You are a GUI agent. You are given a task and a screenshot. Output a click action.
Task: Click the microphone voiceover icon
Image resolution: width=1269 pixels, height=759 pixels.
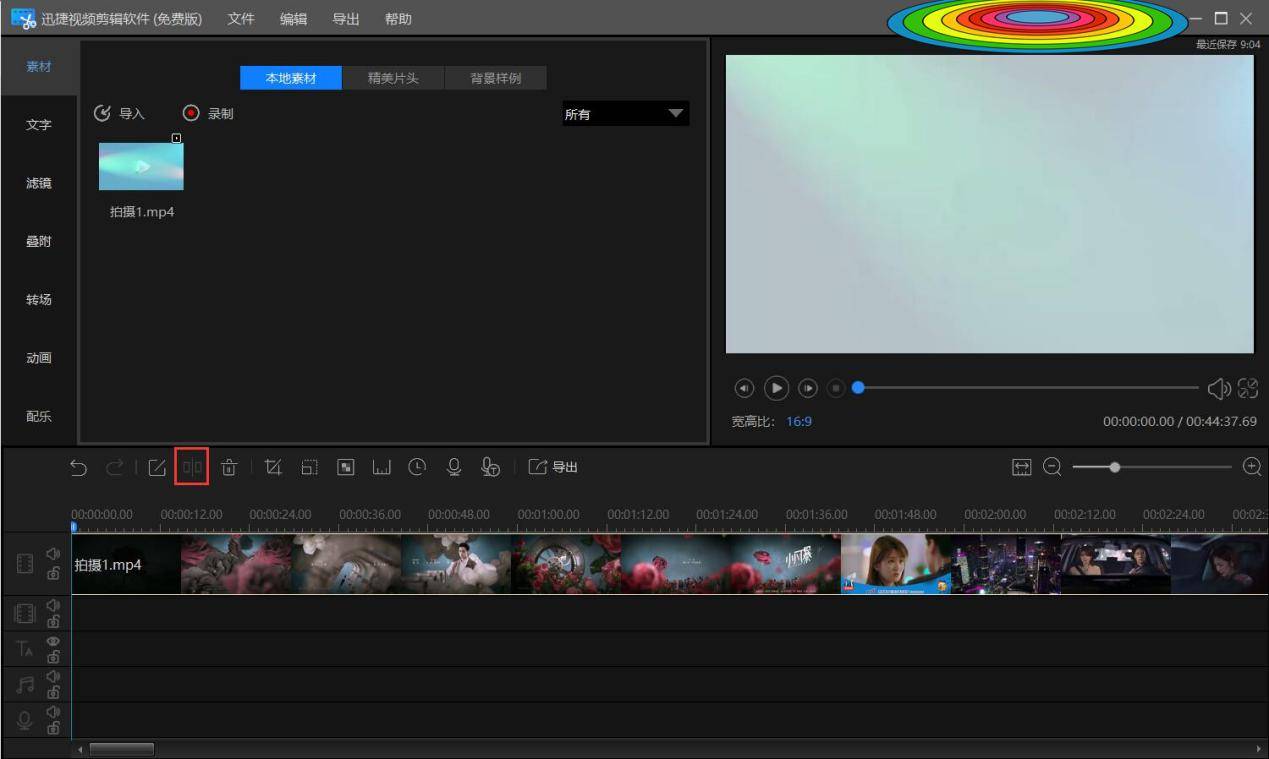tap(454, 466)
